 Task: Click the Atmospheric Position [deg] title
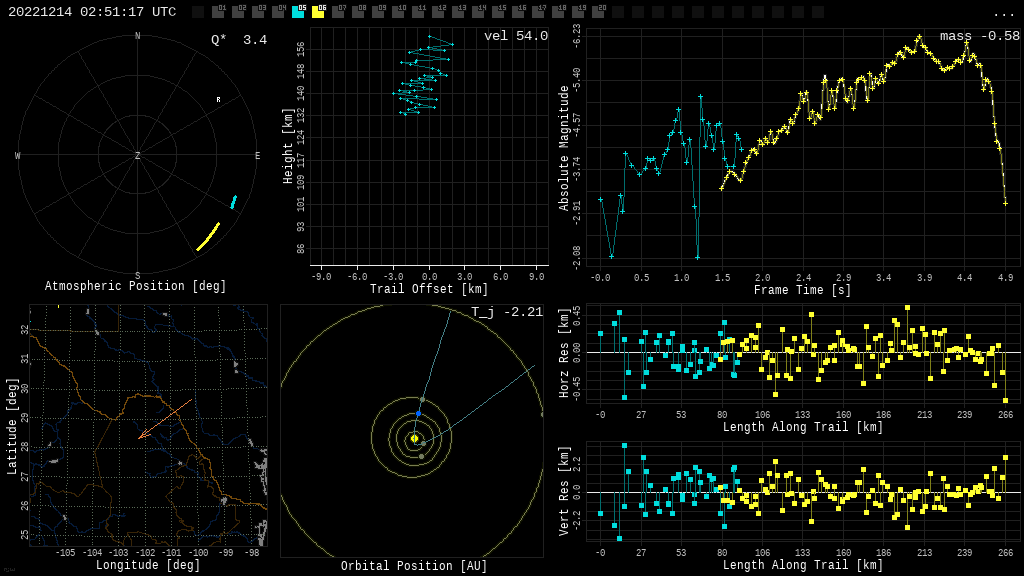coord(136,287)
